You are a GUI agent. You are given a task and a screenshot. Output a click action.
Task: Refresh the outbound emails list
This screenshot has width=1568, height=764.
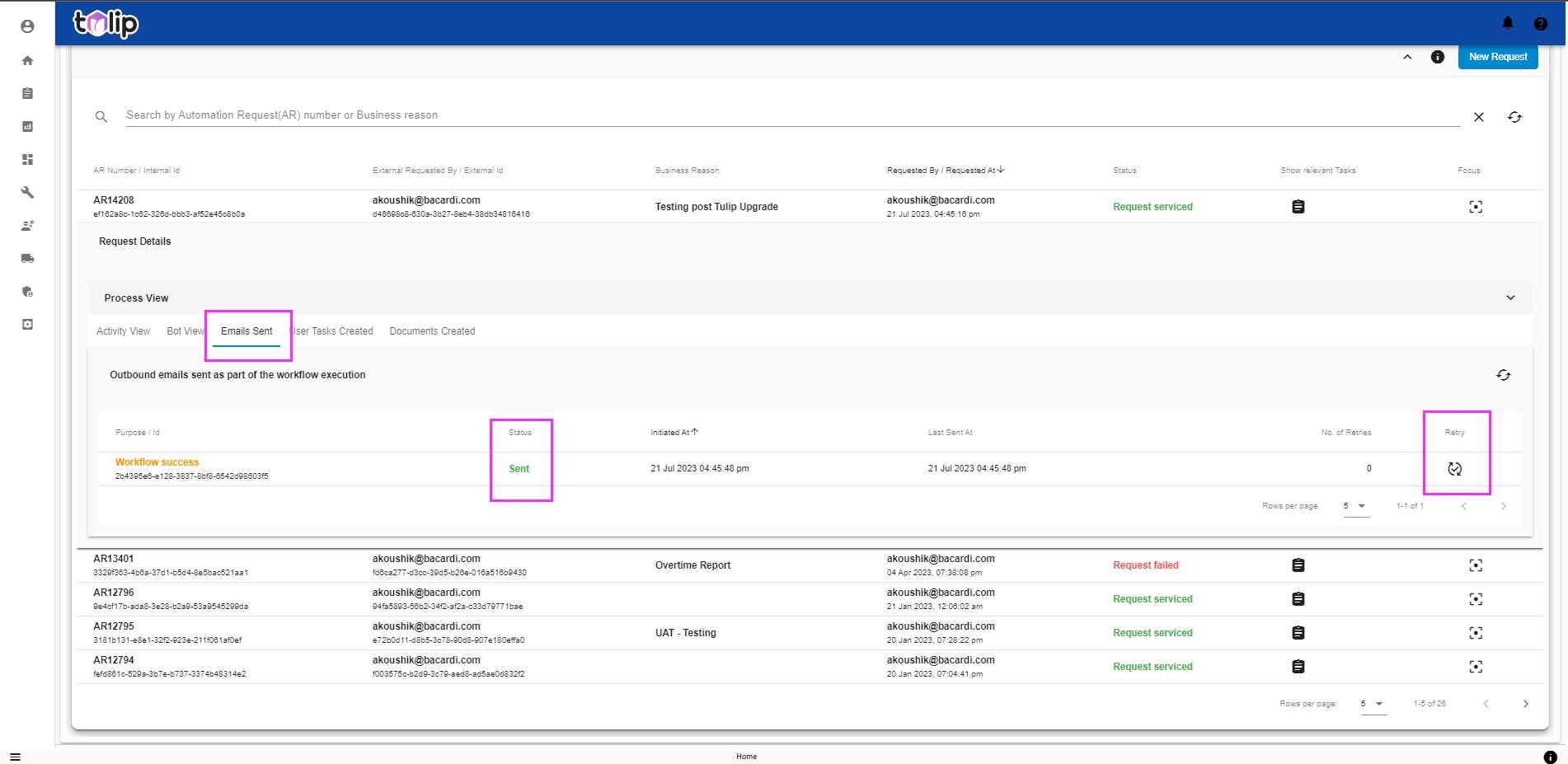(1504, 375)
